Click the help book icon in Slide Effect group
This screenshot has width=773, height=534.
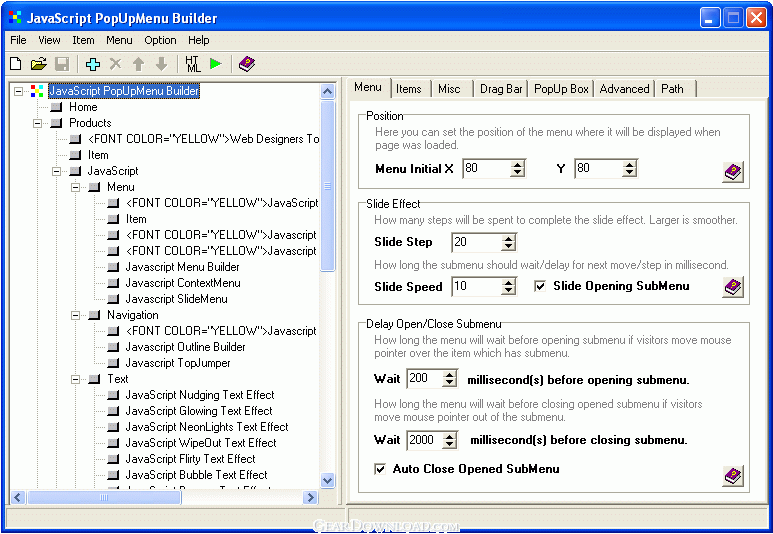(x=733, y=287)
